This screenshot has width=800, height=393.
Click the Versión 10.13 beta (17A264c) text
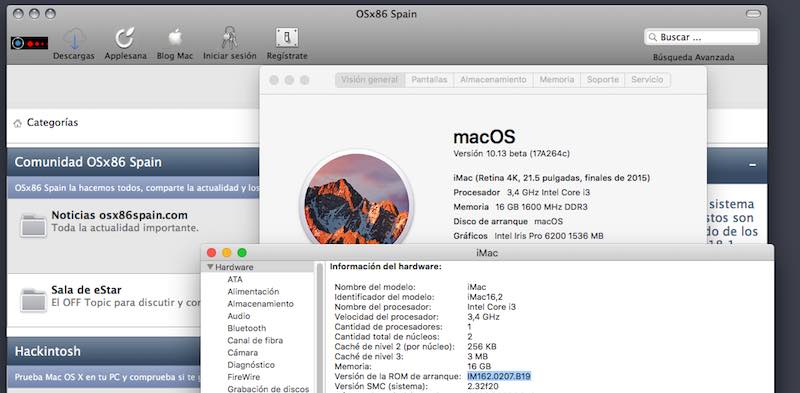512,154
